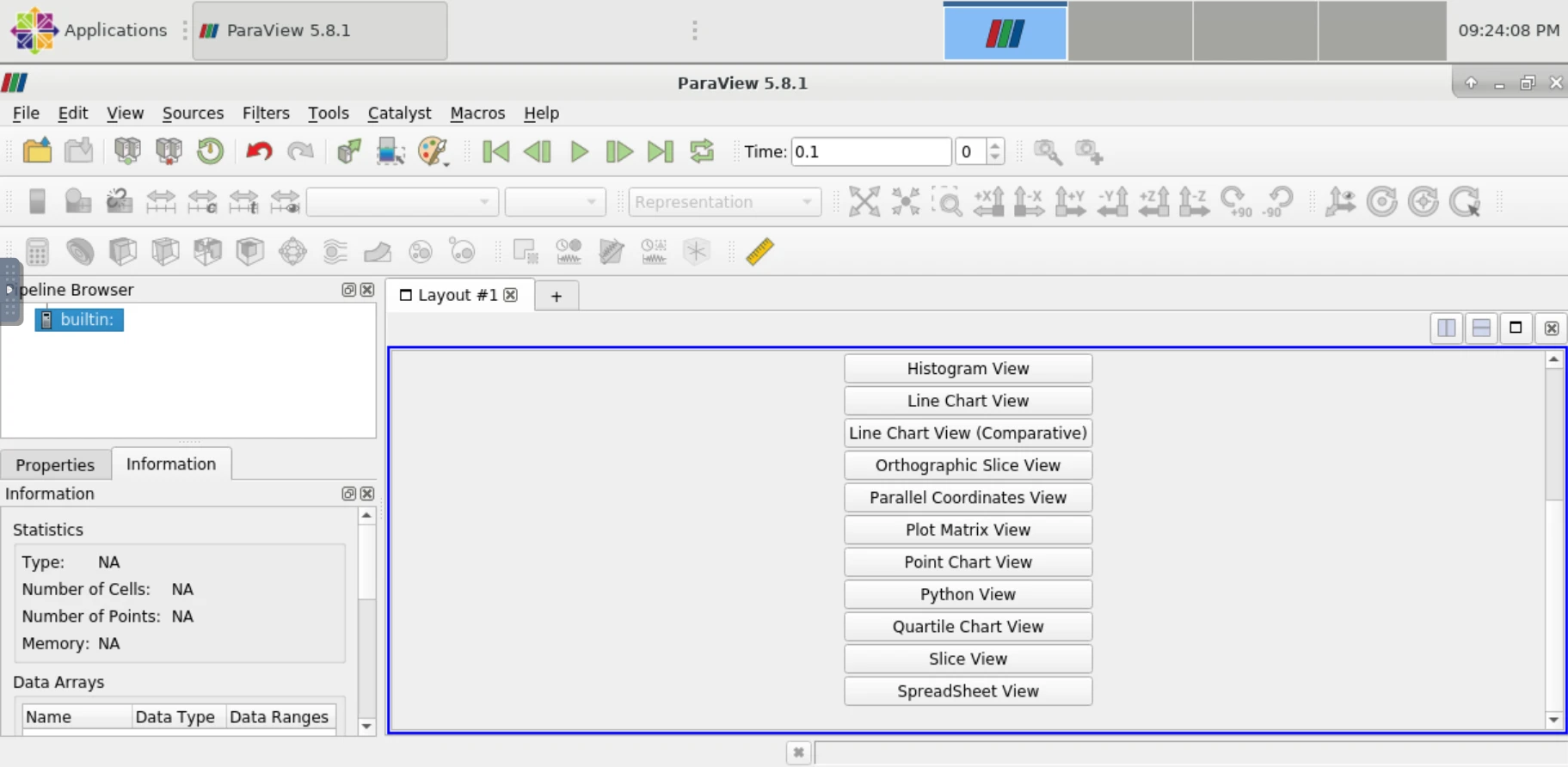The height and width of the screenshot is (767, 1568).
Task: Click the Reset Session icon
Action: 210,151
